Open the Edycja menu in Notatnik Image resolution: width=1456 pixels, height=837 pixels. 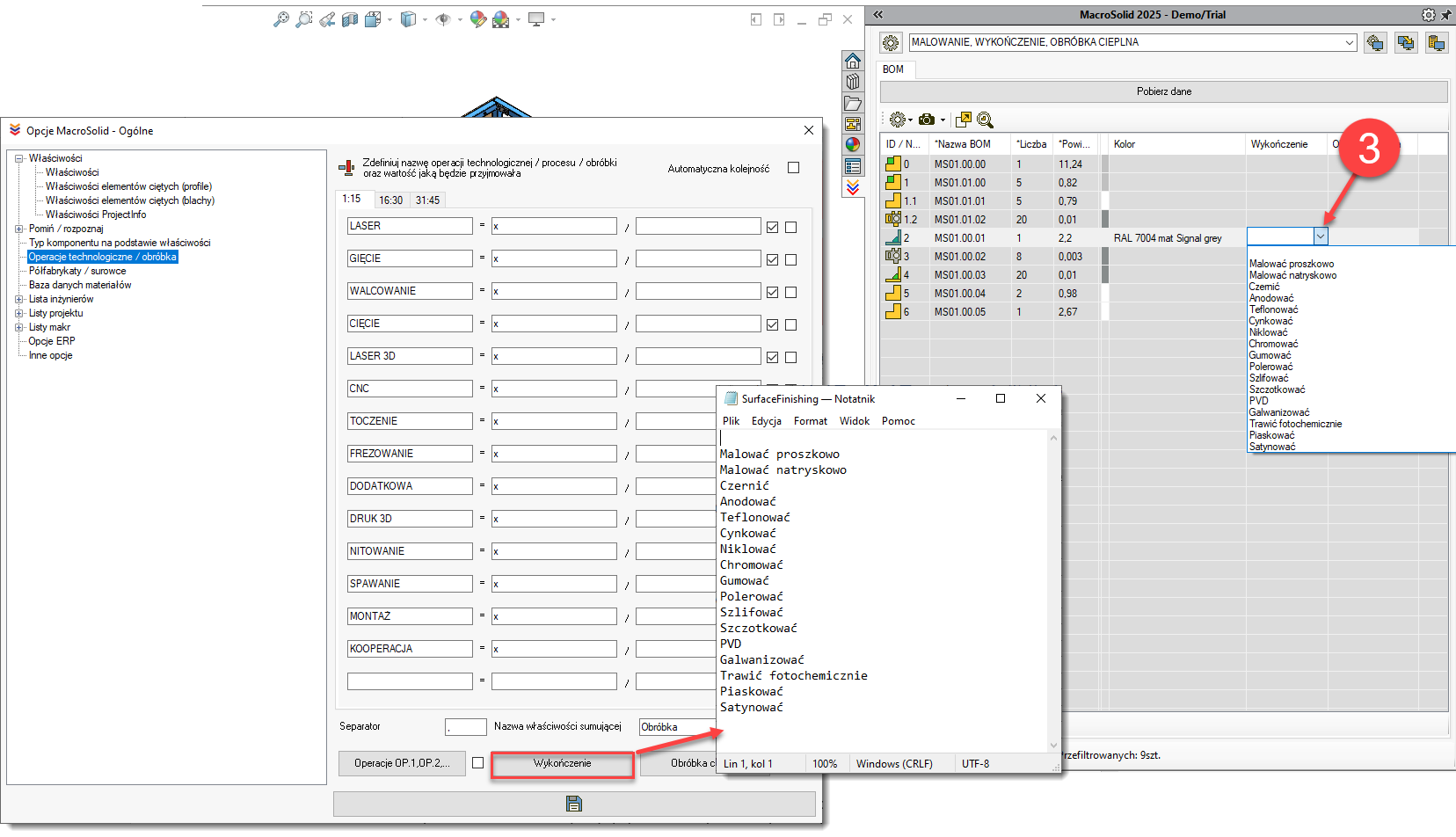click(766, 421)
